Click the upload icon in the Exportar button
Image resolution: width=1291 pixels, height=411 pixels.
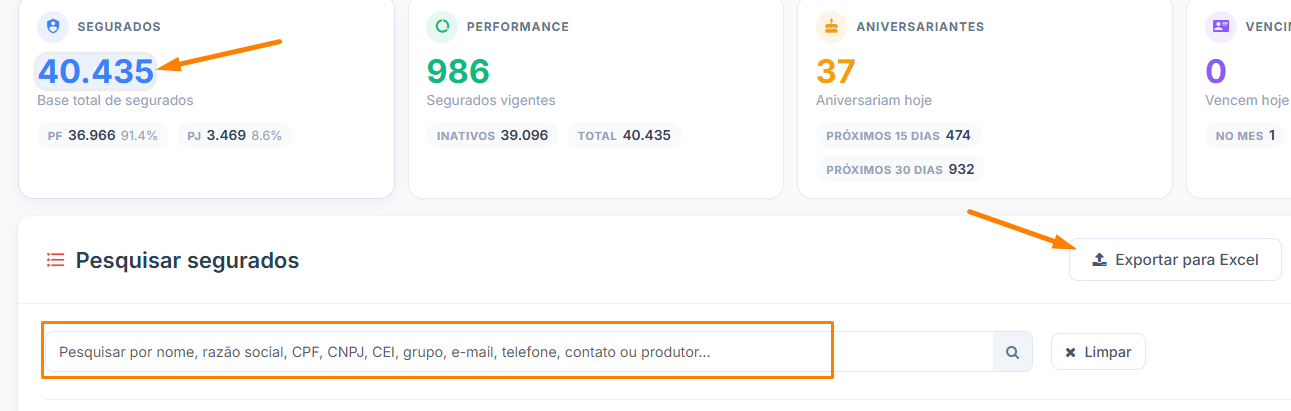point(1099,260)
